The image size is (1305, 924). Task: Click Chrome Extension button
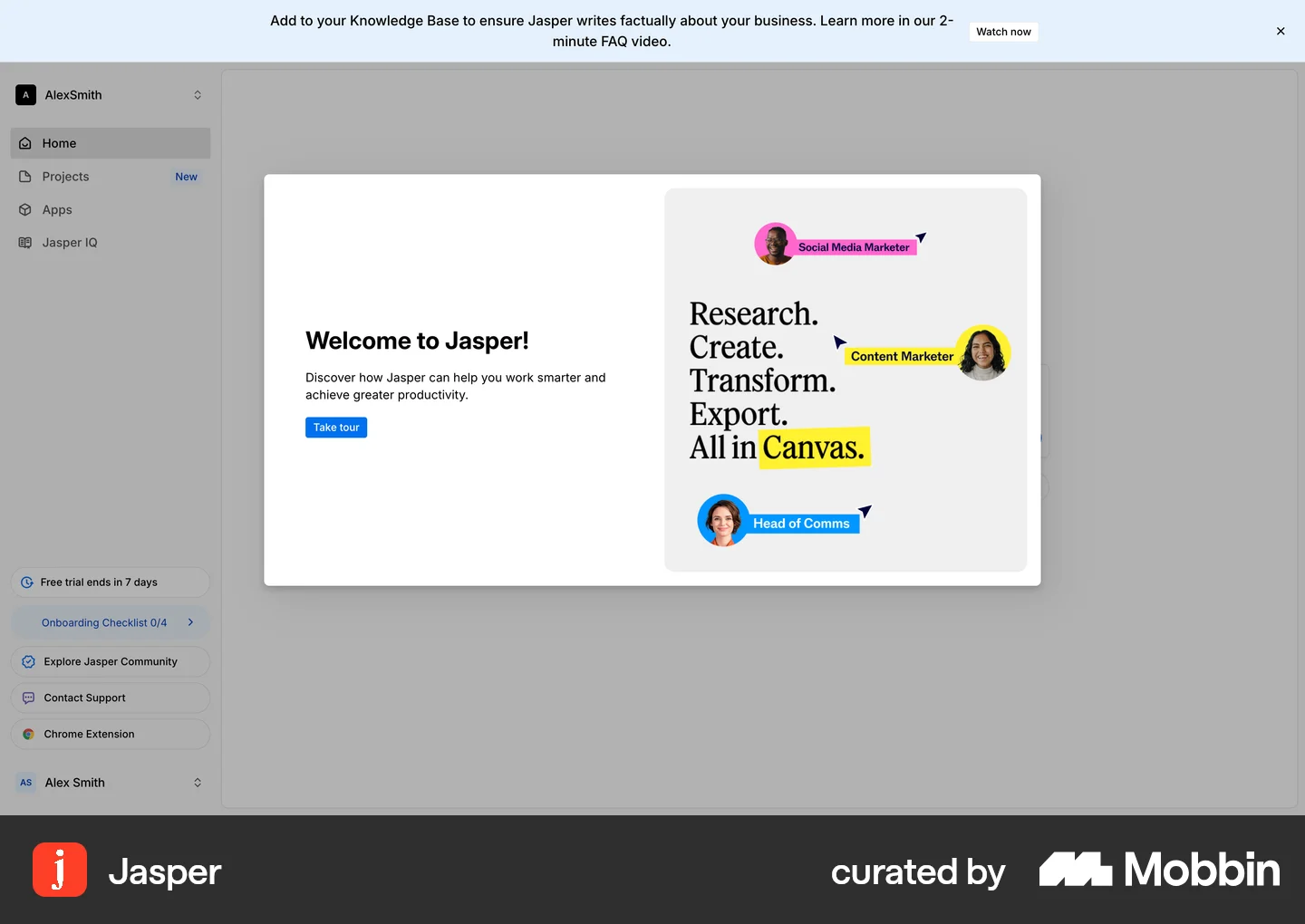pyautogui.click(x=111, y=734)
